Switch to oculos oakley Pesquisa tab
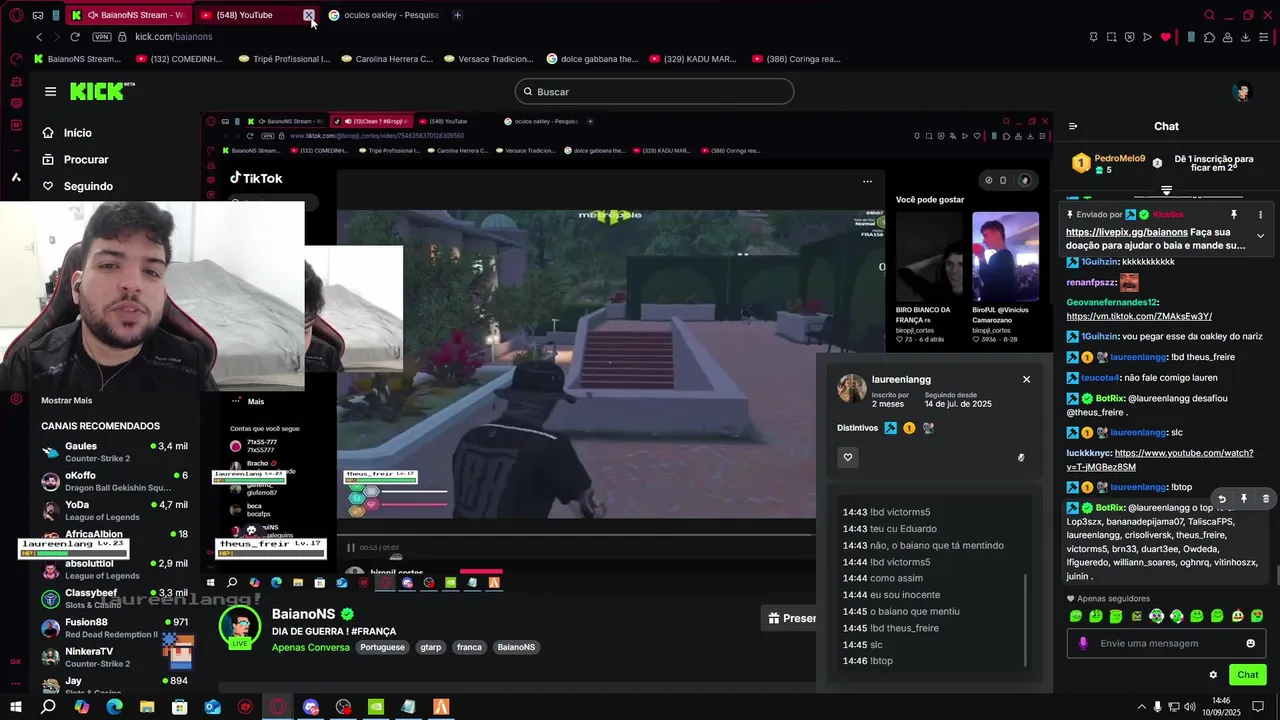This screenshot has height=720, width=1280. click(x=383, y=15)
